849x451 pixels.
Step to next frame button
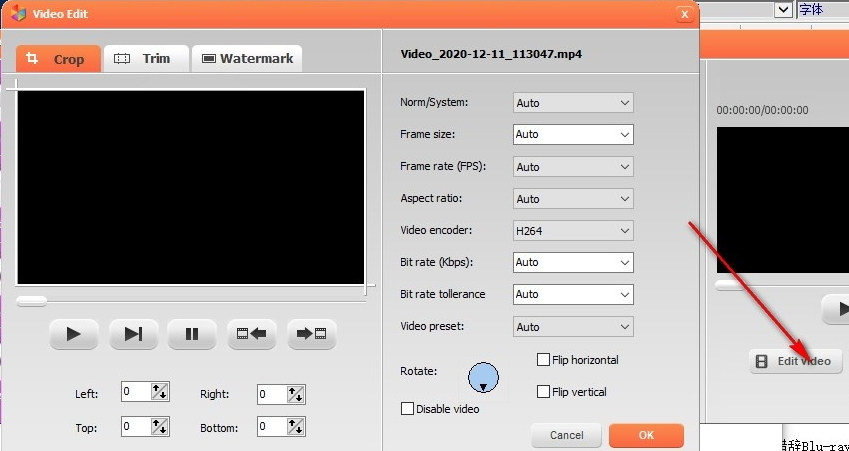133,334
